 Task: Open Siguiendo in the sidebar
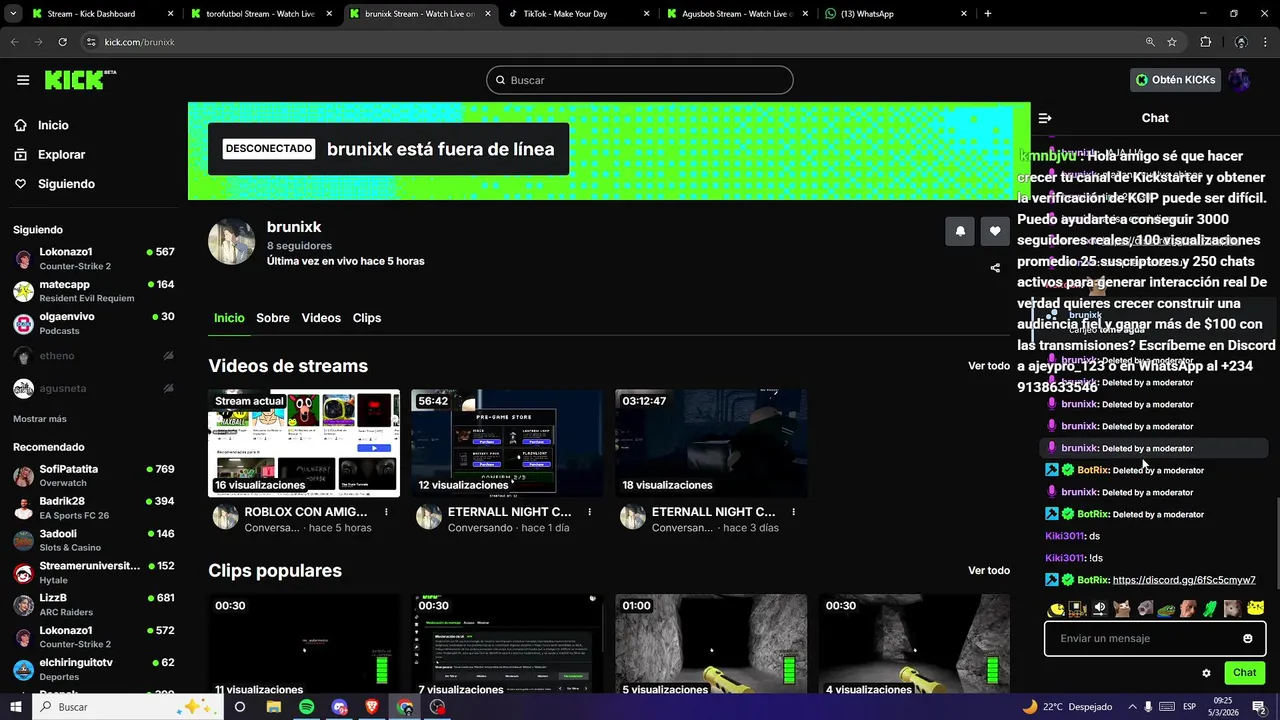pos(66,184)
